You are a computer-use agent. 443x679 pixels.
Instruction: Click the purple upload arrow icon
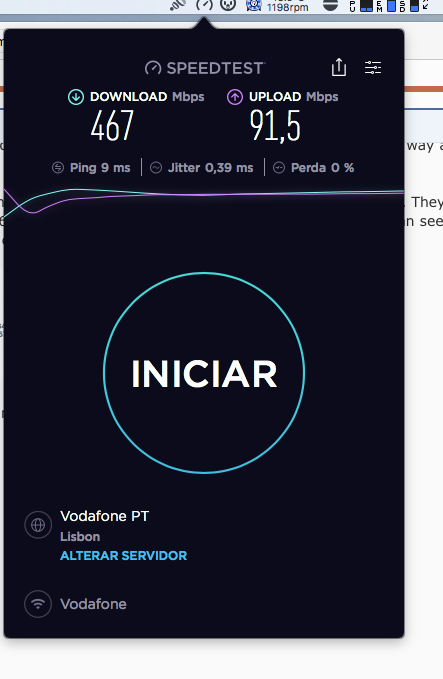235,97
